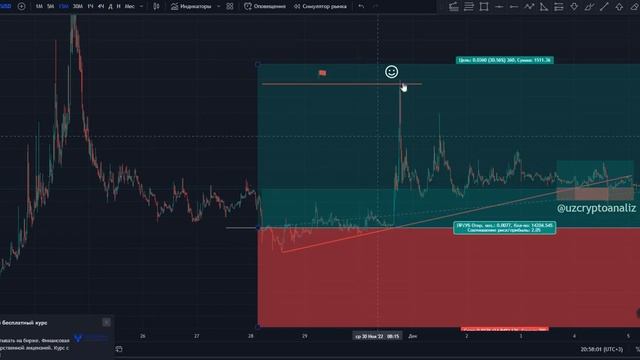Select the 1м timeframe
Viewport: 640px width, 360px height.
[x=39, y=6]
